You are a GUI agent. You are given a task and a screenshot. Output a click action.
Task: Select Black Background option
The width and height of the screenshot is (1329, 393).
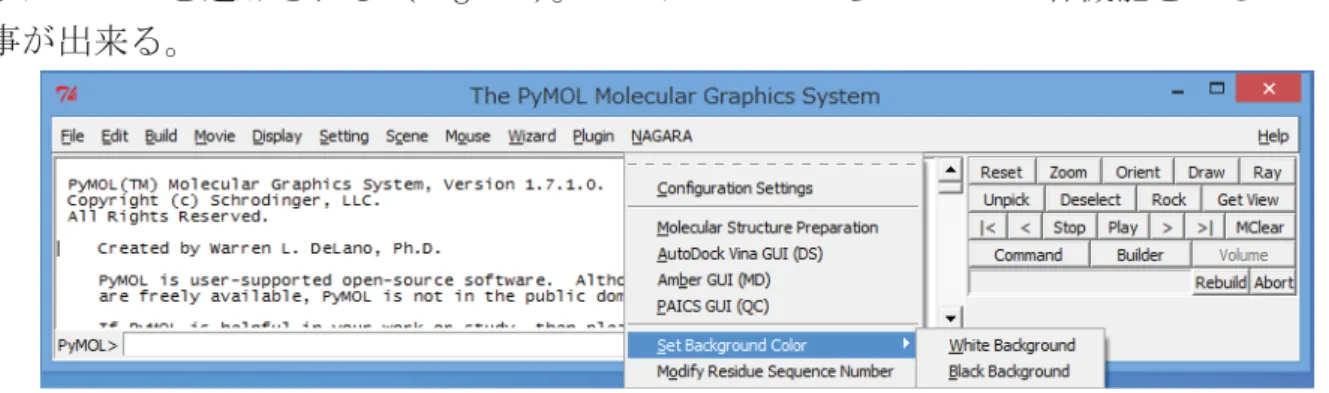coord(1008,371)
